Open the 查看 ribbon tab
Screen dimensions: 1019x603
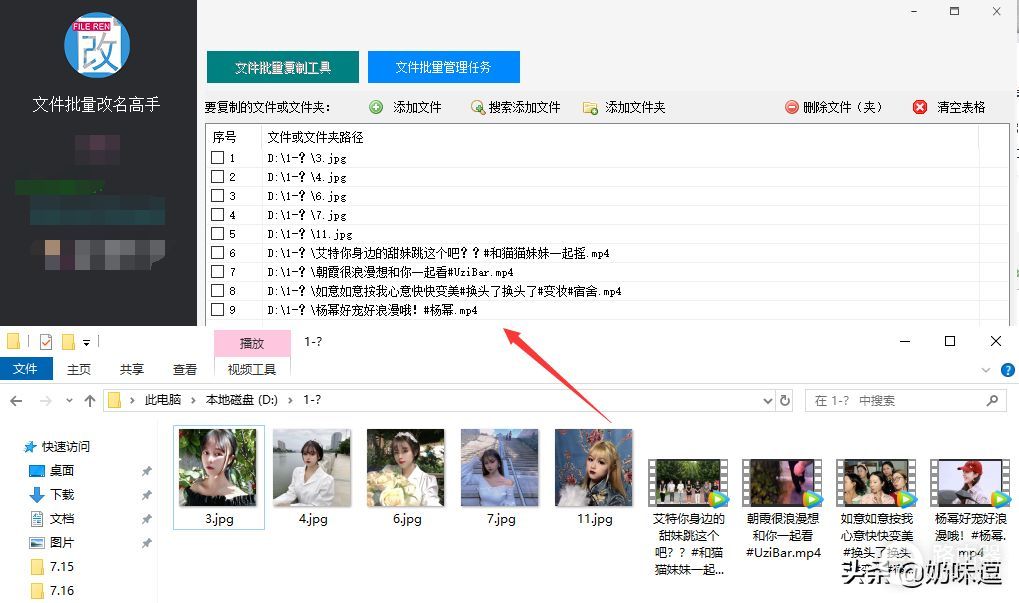coord(185,369)
